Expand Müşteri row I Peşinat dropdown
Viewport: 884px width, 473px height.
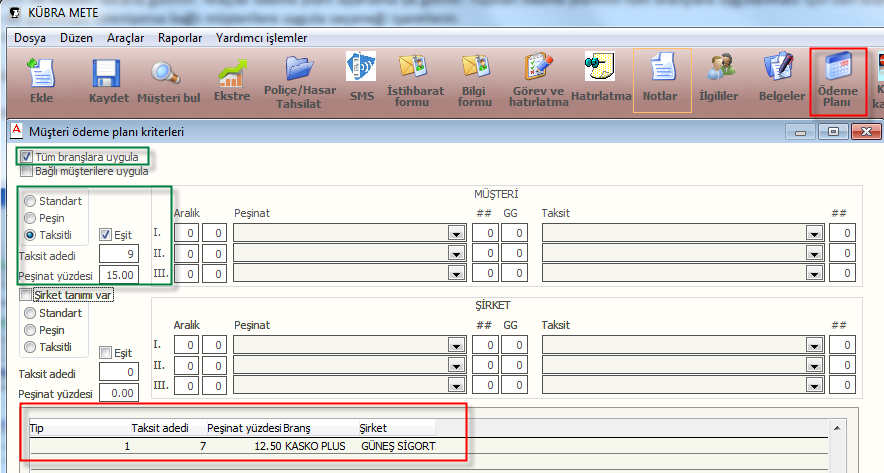456,233
